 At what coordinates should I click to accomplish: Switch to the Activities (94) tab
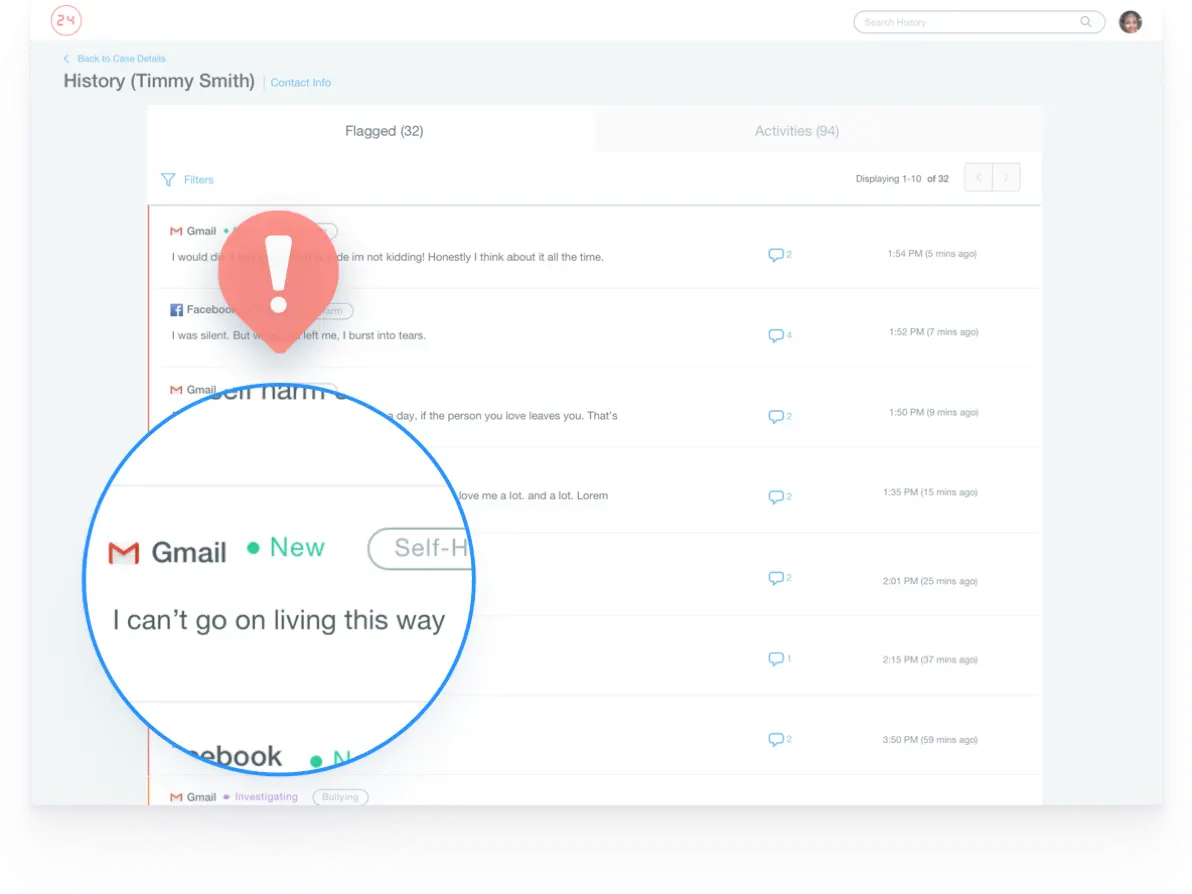(x=796, y=130)
